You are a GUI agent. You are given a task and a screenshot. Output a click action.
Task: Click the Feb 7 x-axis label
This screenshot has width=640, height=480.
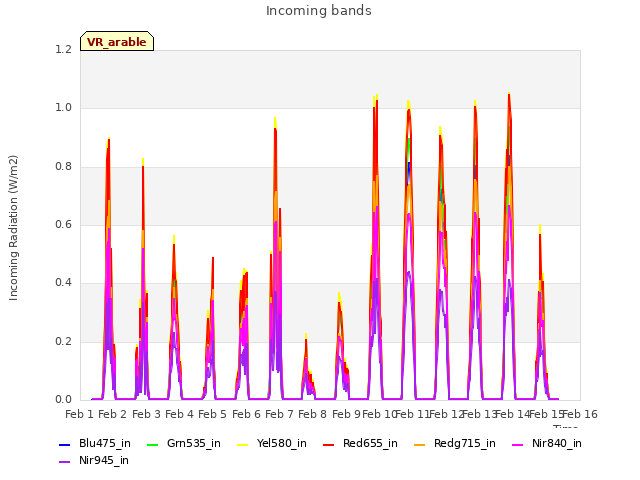[279, 414]
